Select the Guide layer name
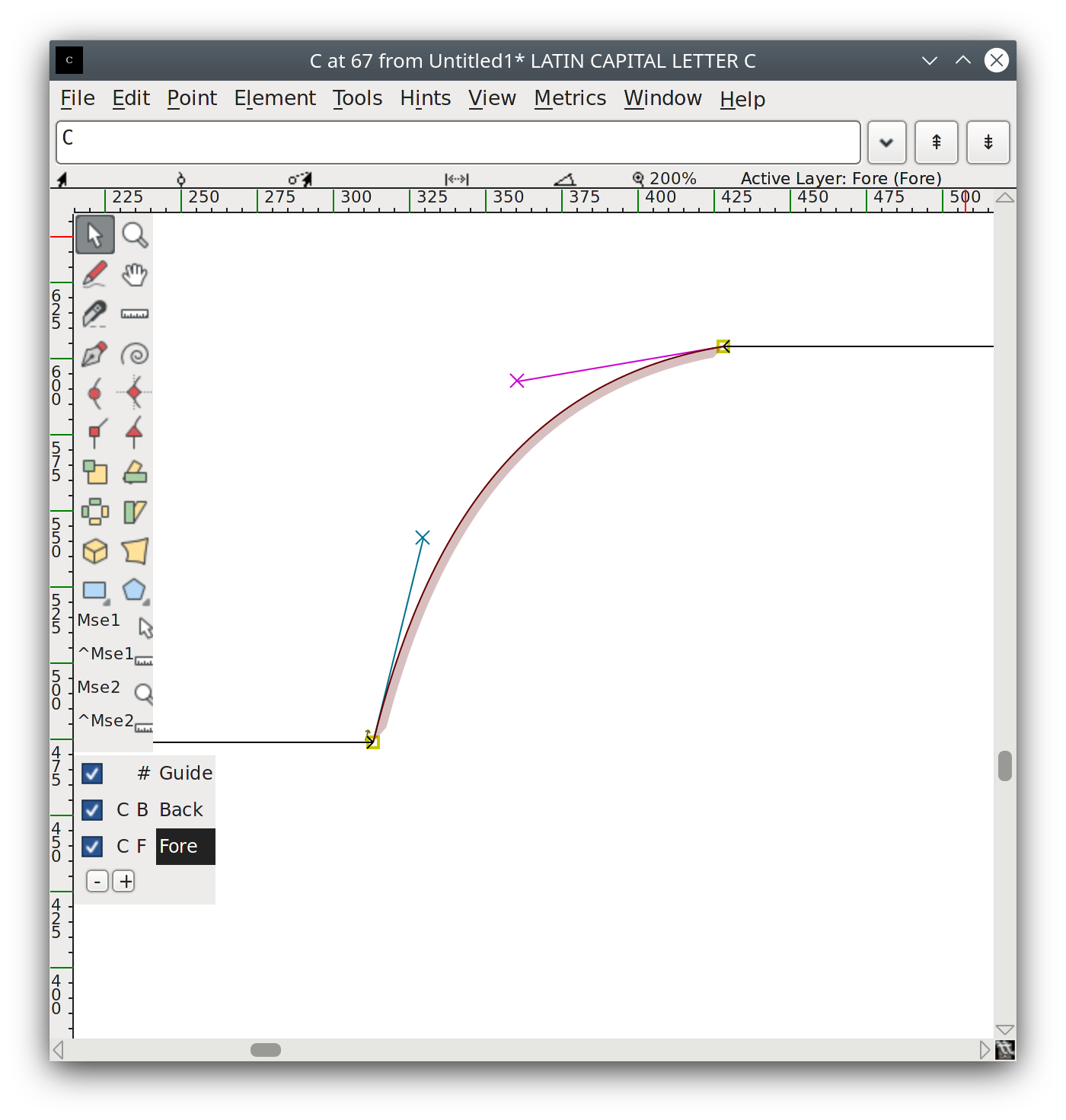This screenshot has height=1120, width=1066. (186, 774)
